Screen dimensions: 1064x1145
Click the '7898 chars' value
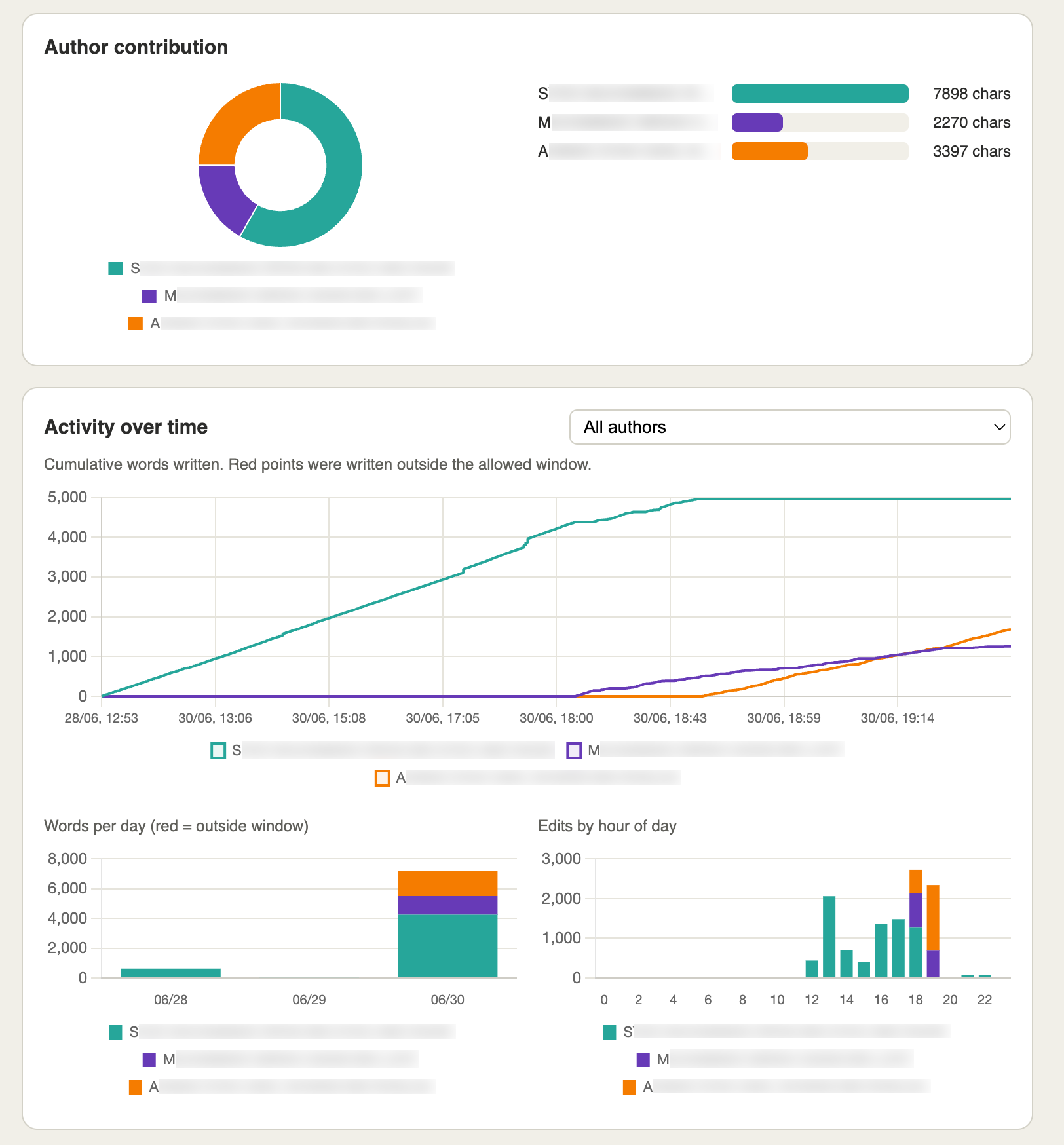972,94
